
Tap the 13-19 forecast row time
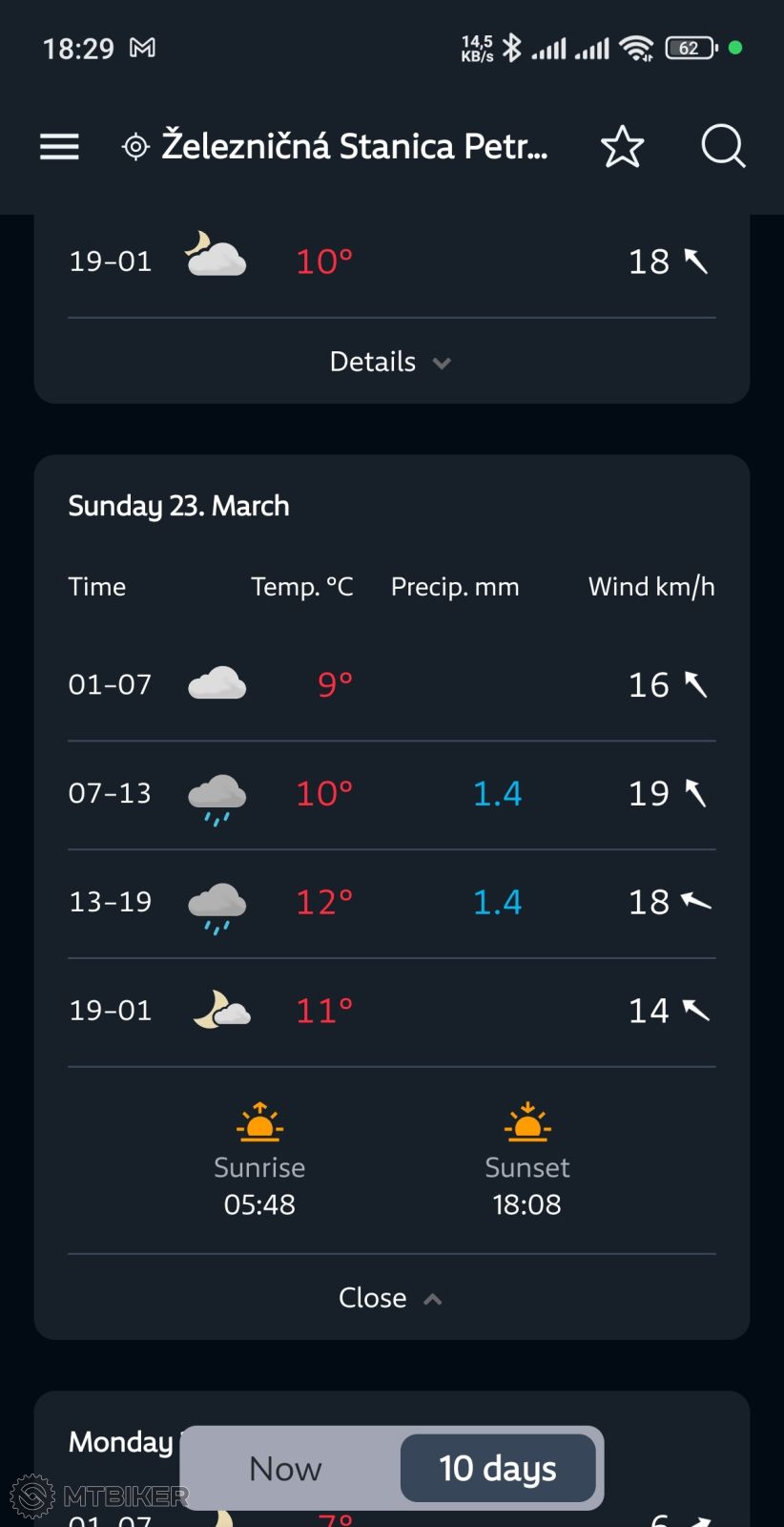(110, 902)
